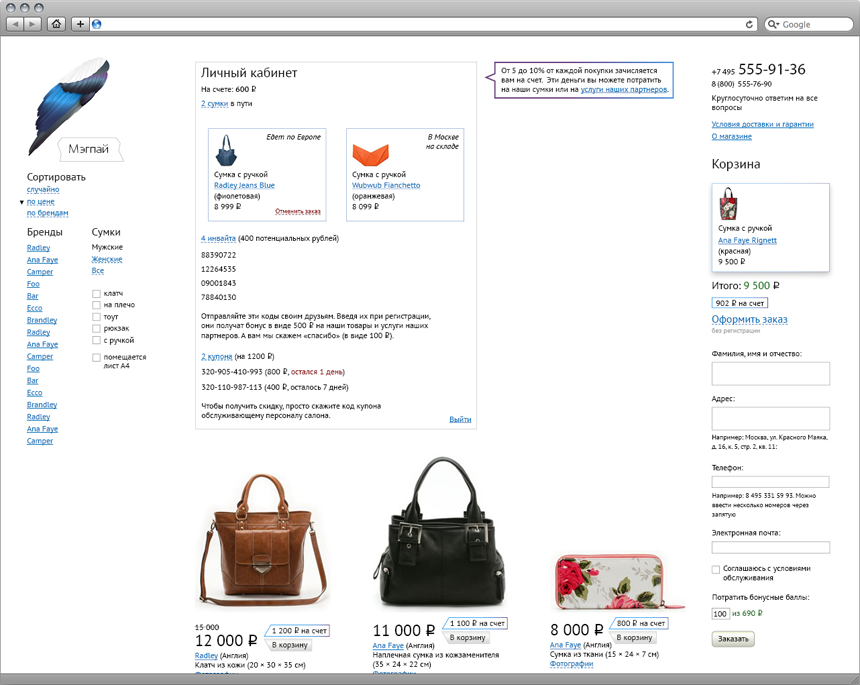Click the browser back arrow button
Image resolution: width=860 pixels, height=685 pixels.
pyautogui.click(x=15, y=24)
